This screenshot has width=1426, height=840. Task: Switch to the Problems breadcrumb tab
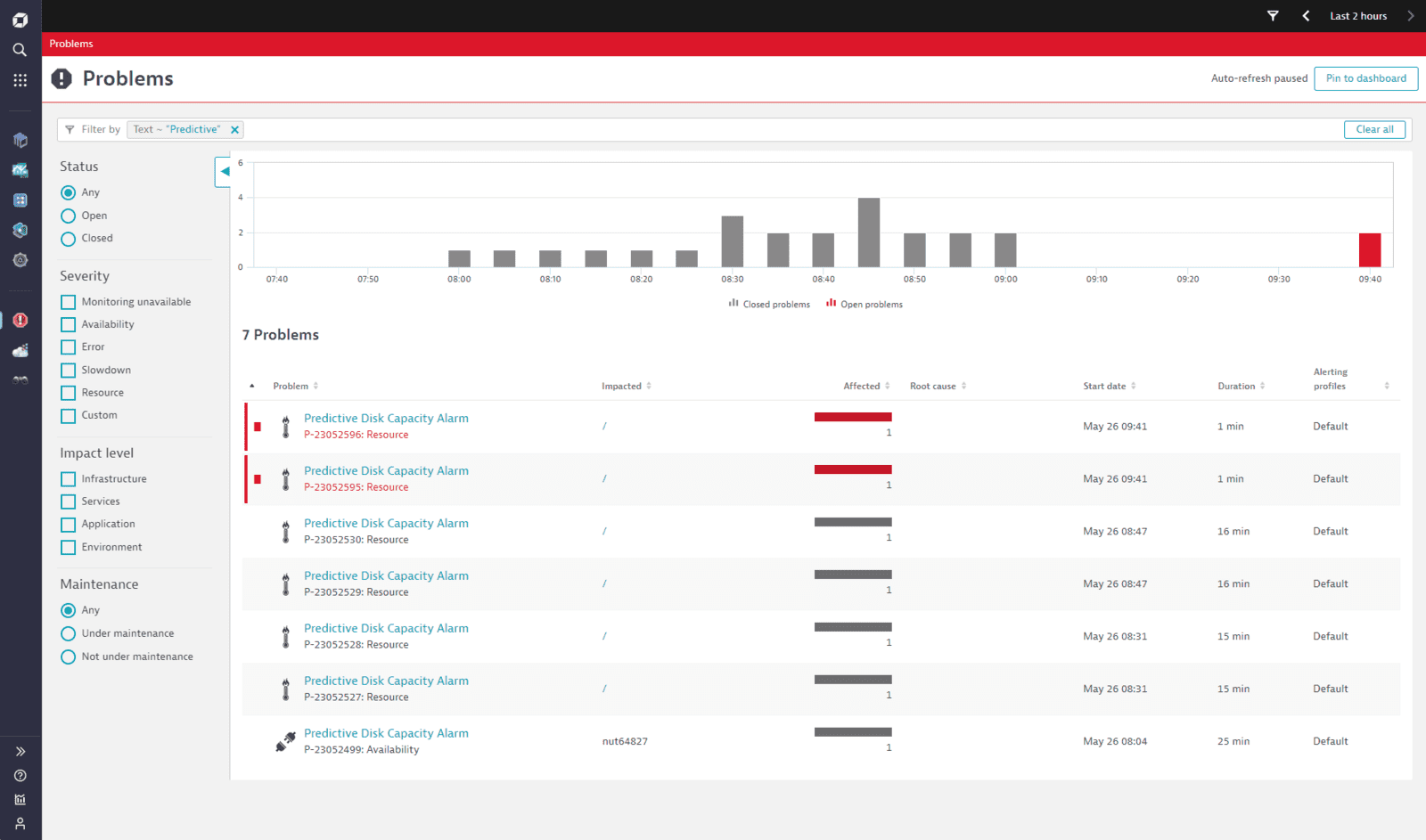(x=70, y=43)
